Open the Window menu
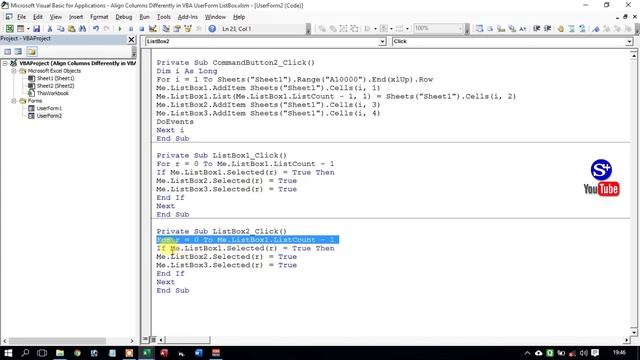The width and height of the screenshot is (640, 360). pos(215,17)
